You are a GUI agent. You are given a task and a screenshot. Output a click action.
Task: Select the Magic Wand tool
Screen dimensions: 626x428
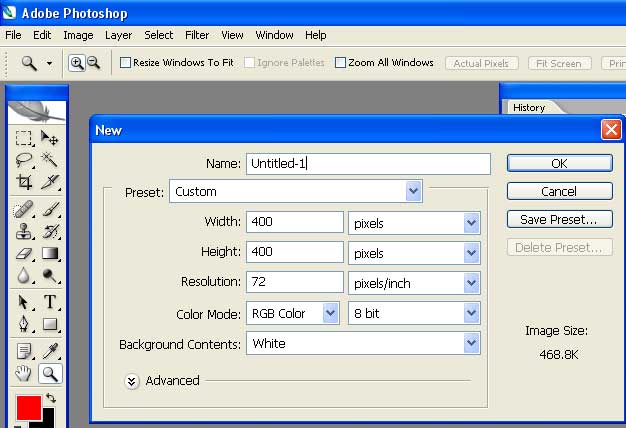(50, 160)
